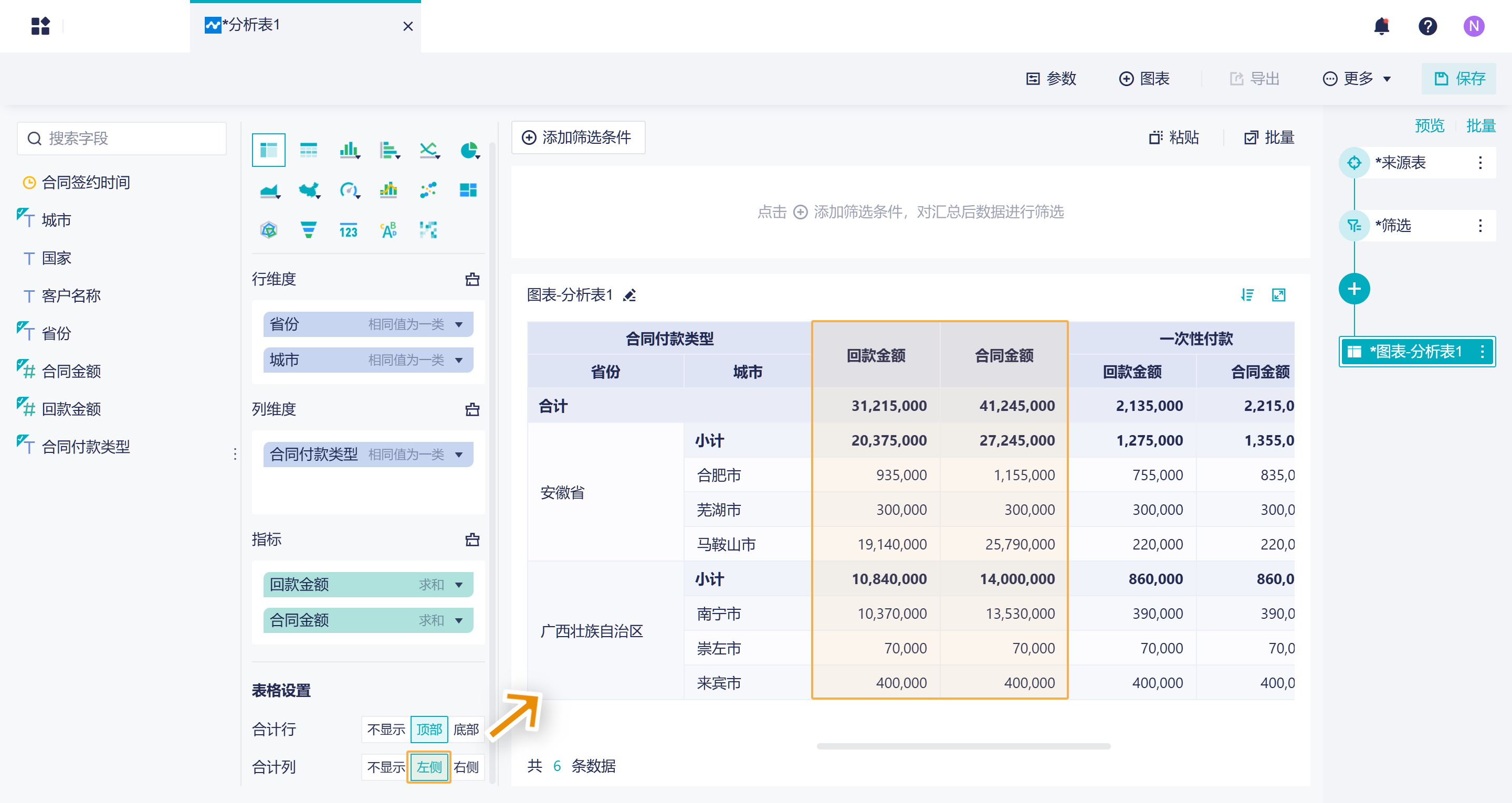Viewport: 1512px width, 803px height.
Task: Select the pie chart type icon
Action: [469, 150]
